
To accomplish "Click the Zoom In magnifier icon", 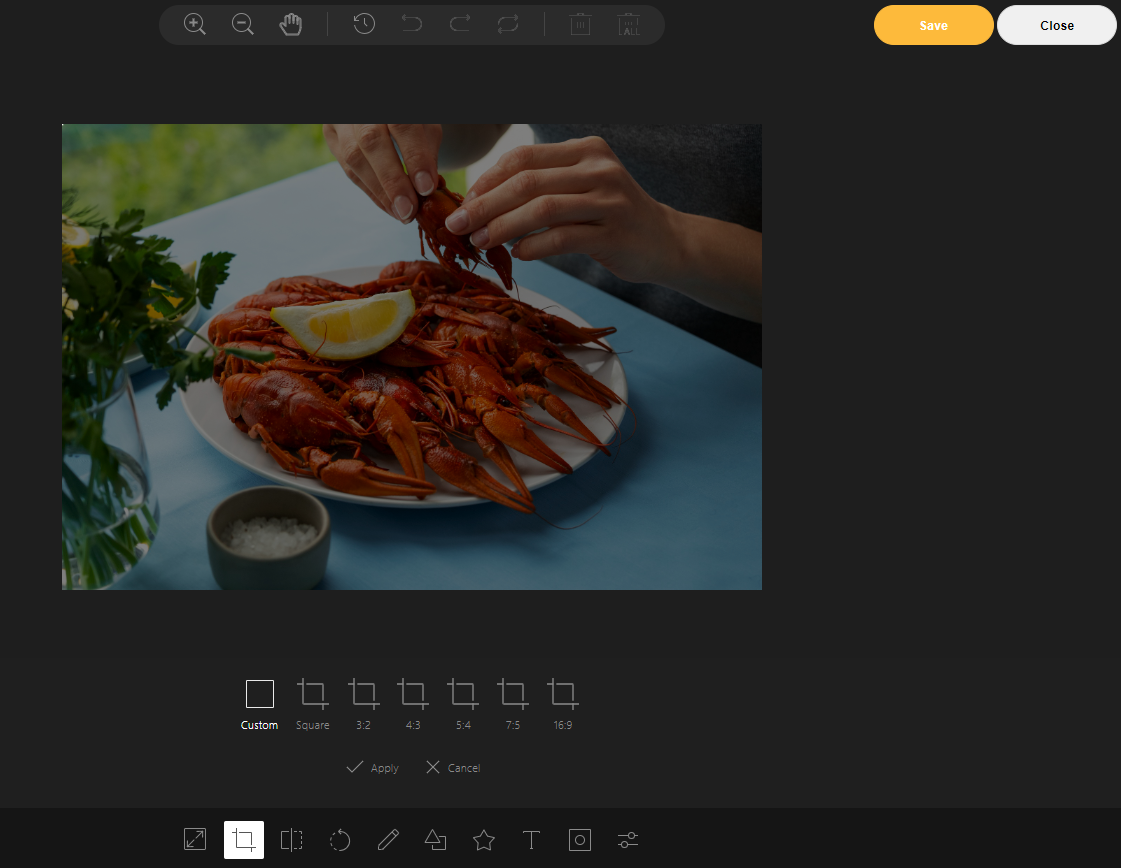I will tap(194, 24).
